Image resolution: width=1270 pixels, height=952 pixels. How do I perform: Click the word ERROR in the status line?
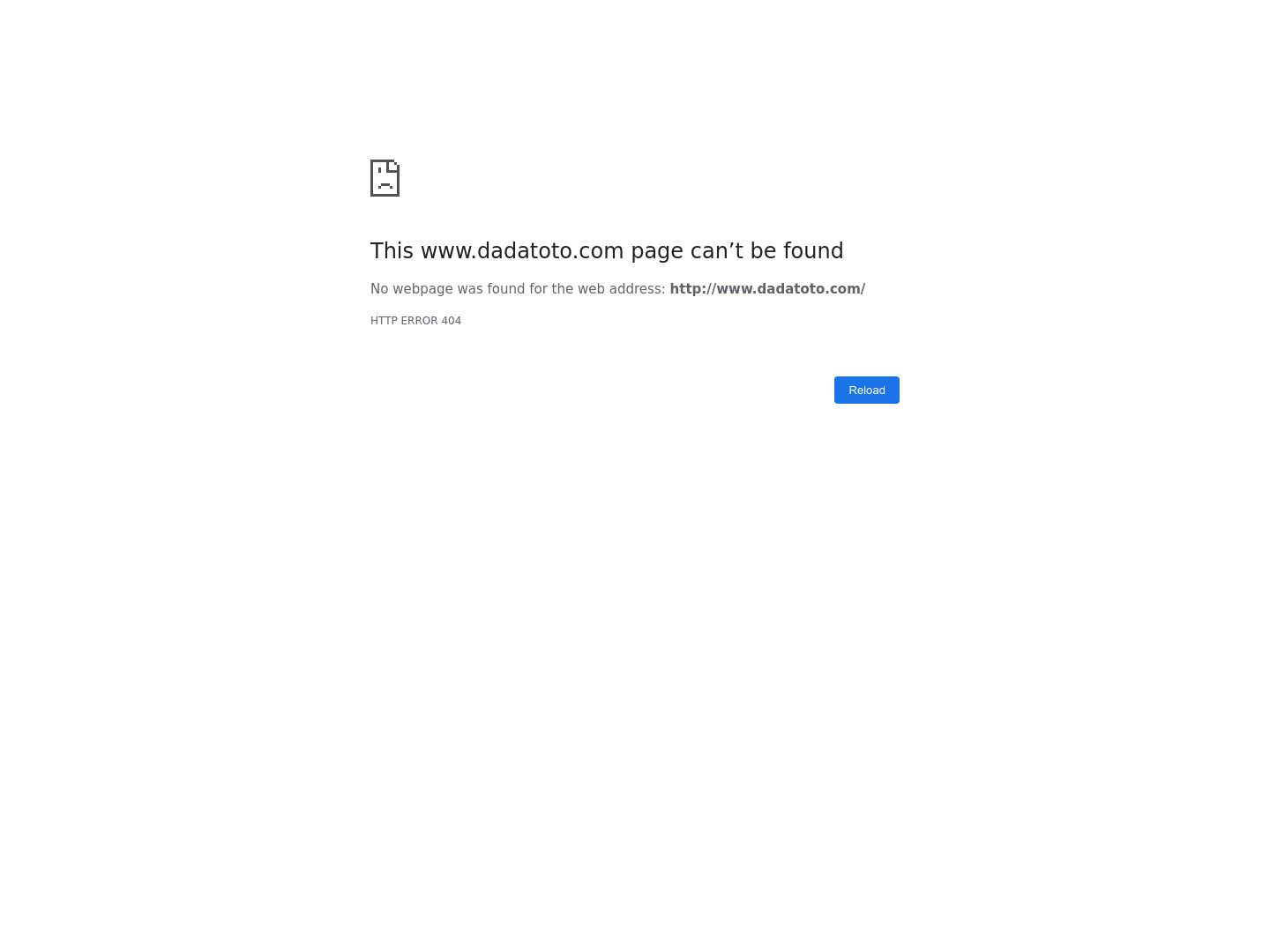click(419, 321)
